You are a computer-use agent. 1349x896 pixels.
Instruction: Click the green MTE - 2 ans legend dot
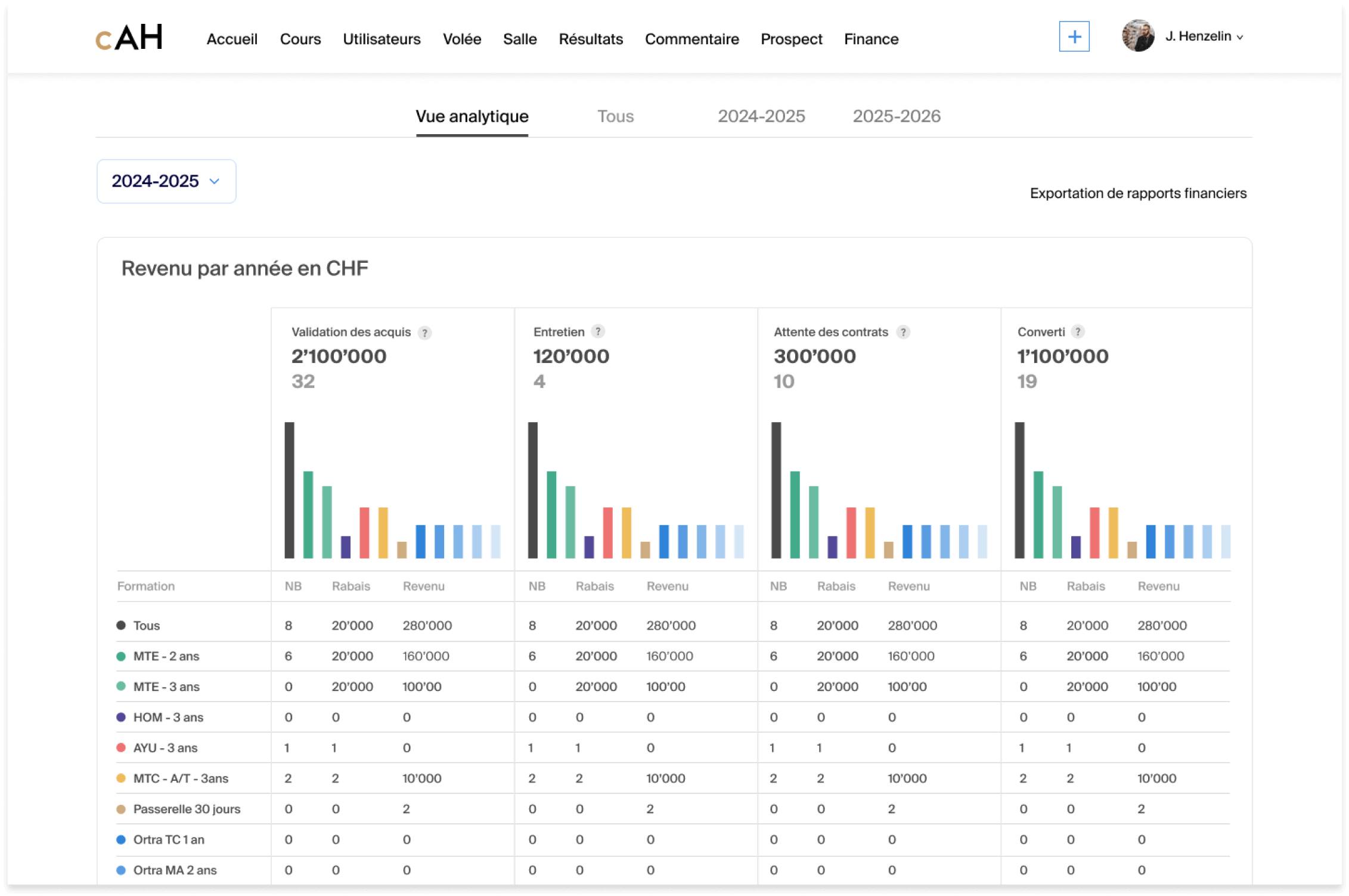click(x=121, y=656)
